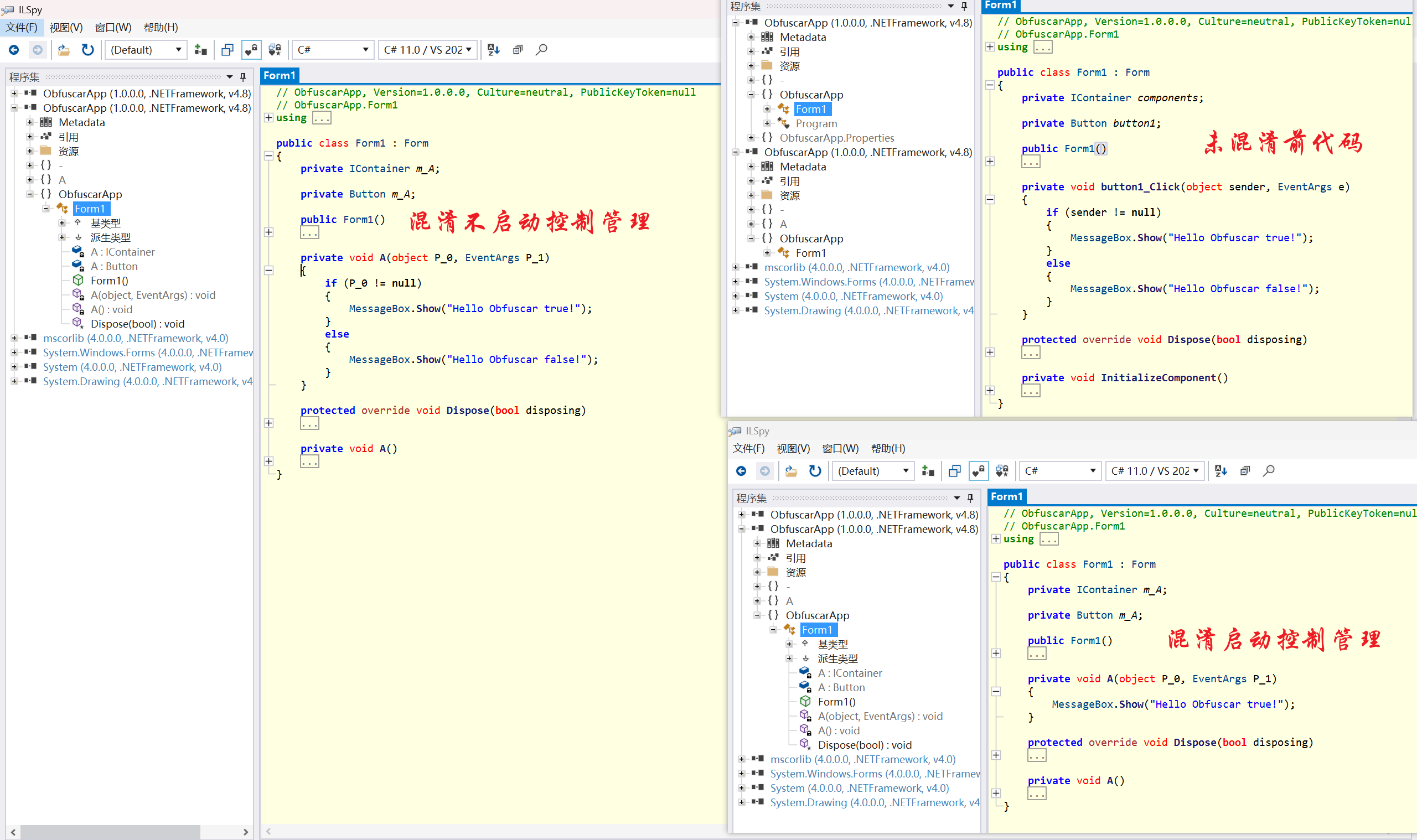
Task: Pin the left 程序集 assemblies panel
Action: click(244, 76)
